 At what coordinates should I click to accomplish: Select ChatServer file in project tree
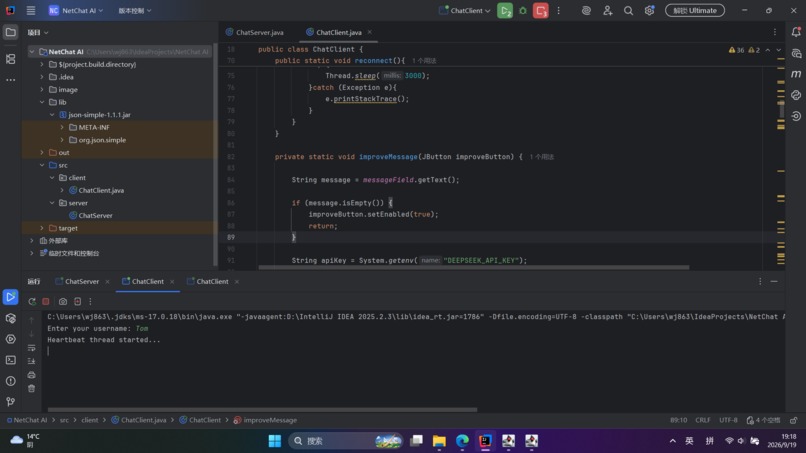point(95,215)
